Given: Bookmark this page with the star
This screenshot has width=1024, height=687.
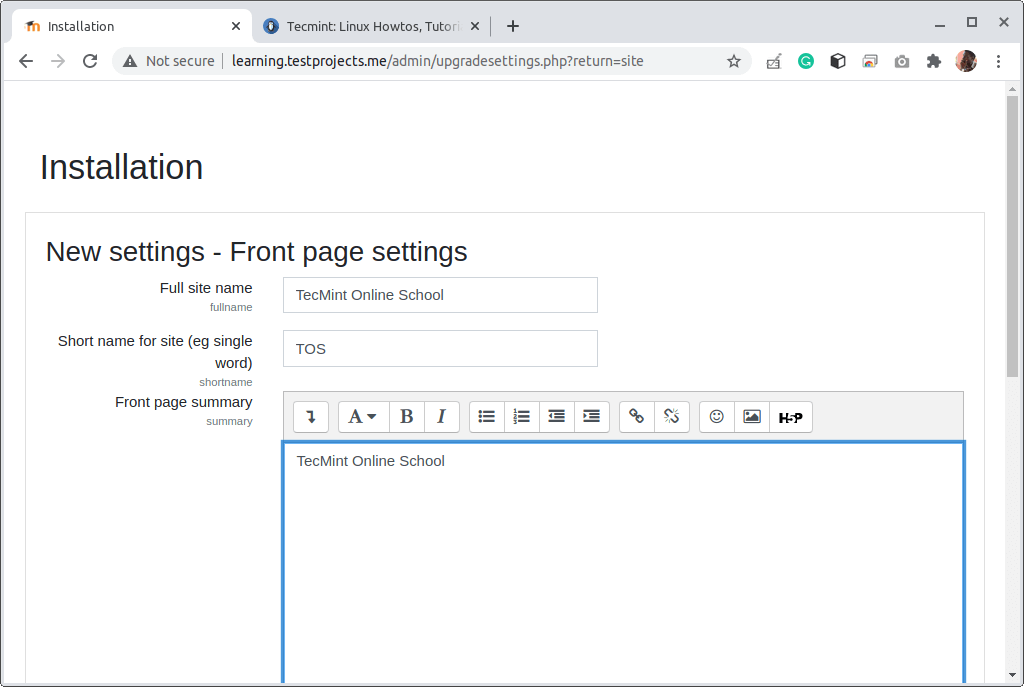Looking at the screenshot, I should 734,61.
